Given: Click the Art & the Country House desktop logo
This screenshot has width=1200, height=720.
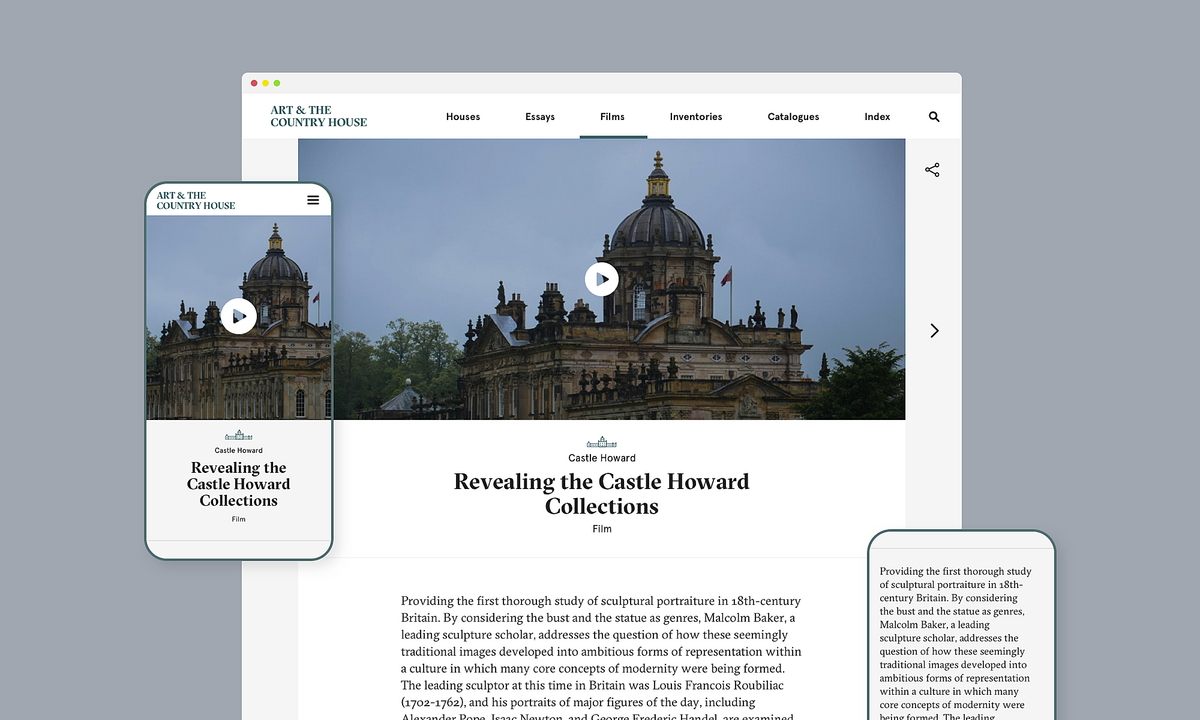Looking at the screenshot, I should (318, 116).
